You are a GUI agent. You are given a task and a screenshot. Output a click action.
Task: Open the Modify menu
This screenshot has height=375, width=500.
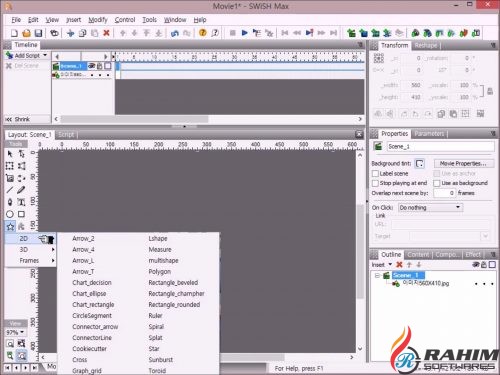(98, 20)
